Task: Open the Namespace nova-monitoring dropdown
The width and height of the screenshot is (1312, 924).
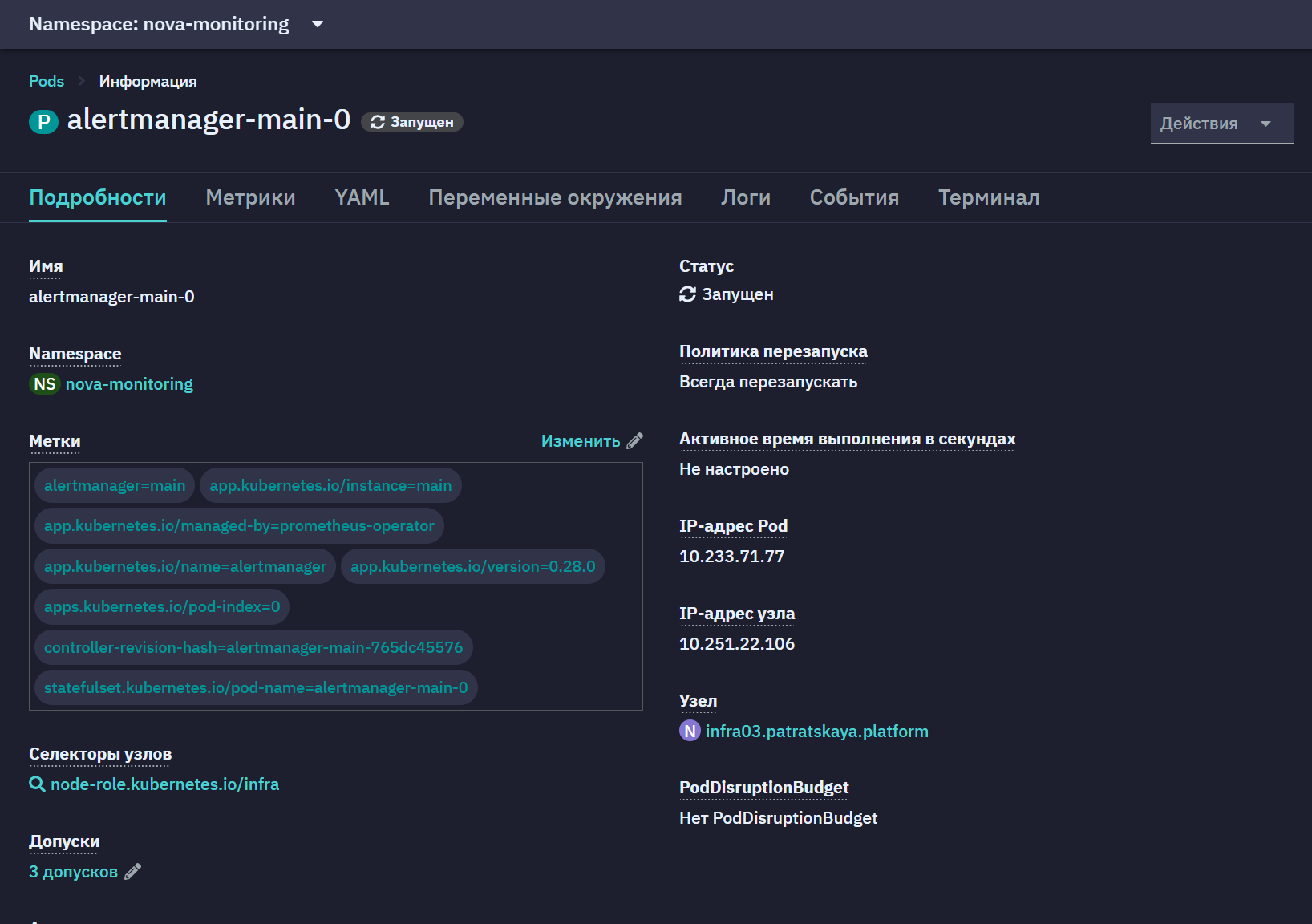Action: click(176, 24)
